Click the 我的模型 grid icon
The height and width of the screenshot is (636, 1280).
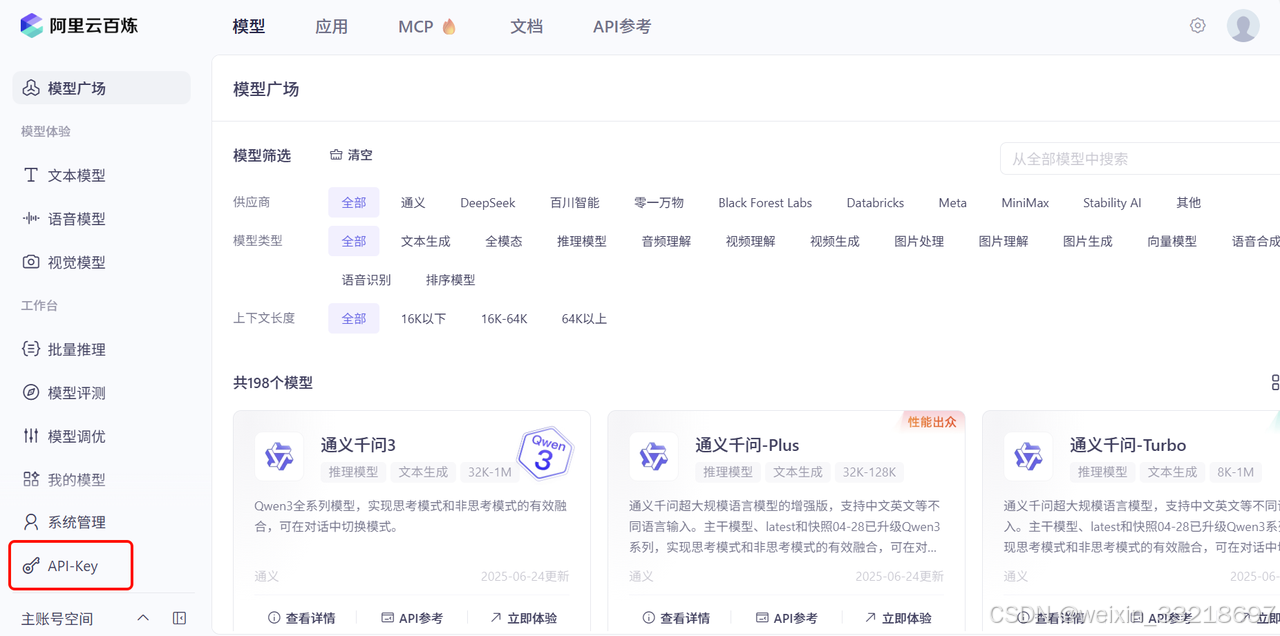[31, 479]
